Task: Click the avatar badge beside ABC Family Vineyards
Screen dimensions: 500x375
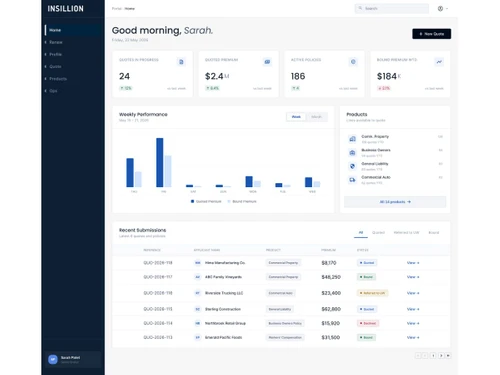Action: click(198, 277)
